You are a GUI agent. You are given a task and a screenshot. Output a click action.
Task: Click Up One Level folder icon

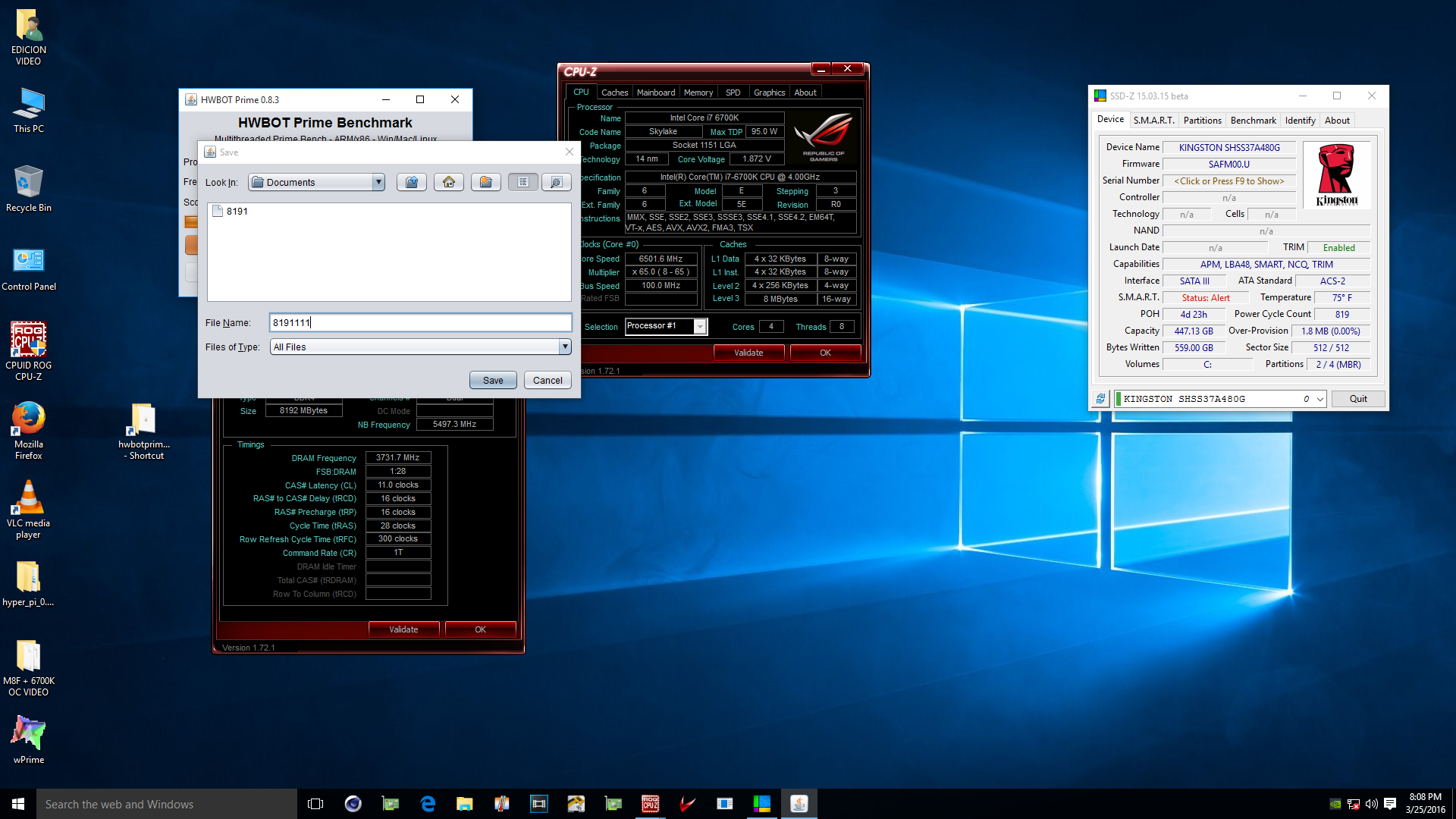click(412, 182)
